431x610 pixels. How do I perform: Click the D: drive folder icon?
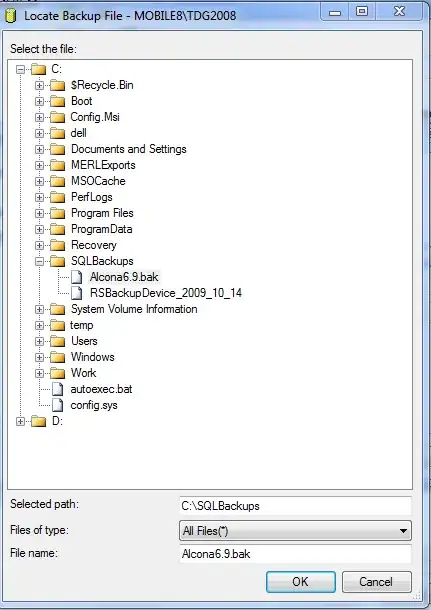(39, 421)
